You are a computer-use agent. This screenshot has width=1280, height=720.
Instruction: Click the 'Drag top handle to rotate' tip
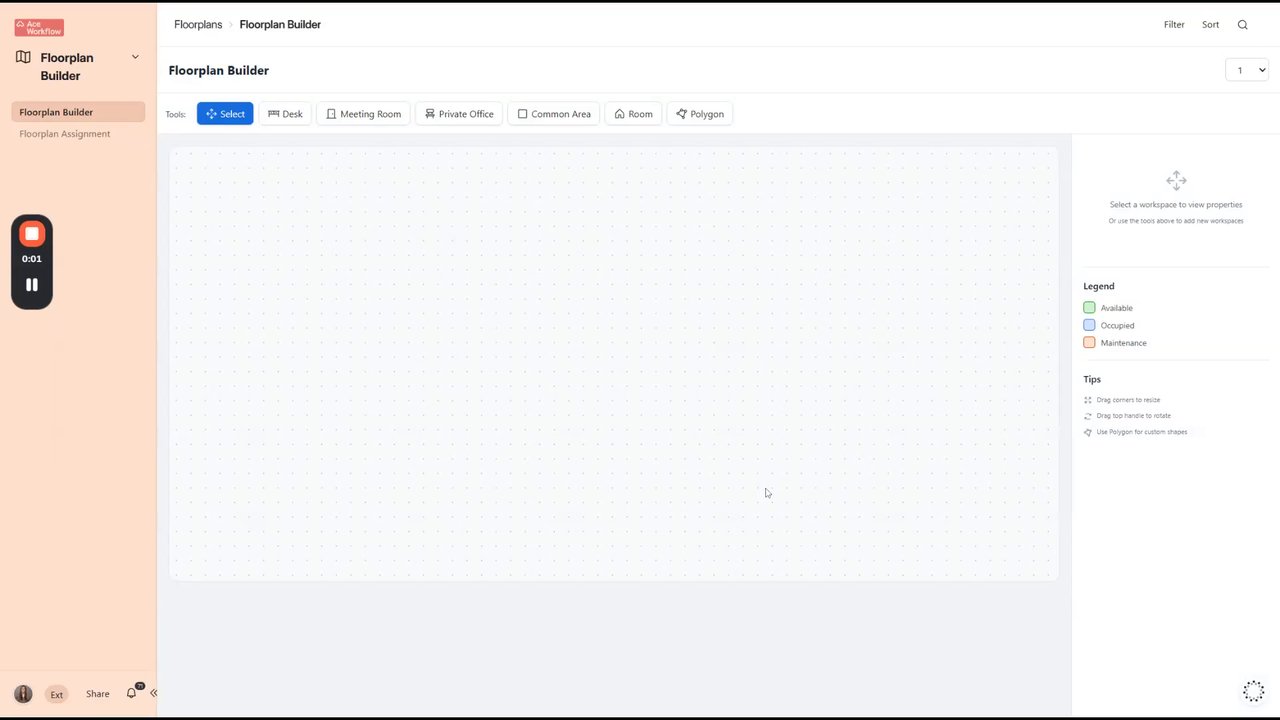(1133, 416)
